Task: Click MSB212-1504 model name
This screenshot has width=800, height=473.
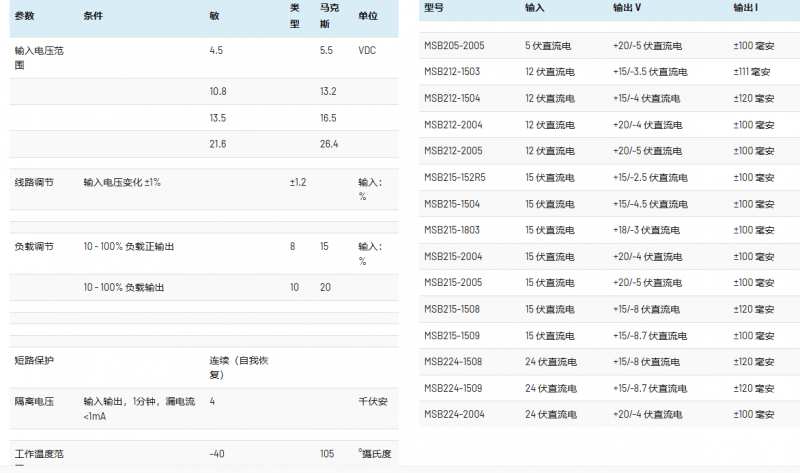Action: (x=452, y=98)
